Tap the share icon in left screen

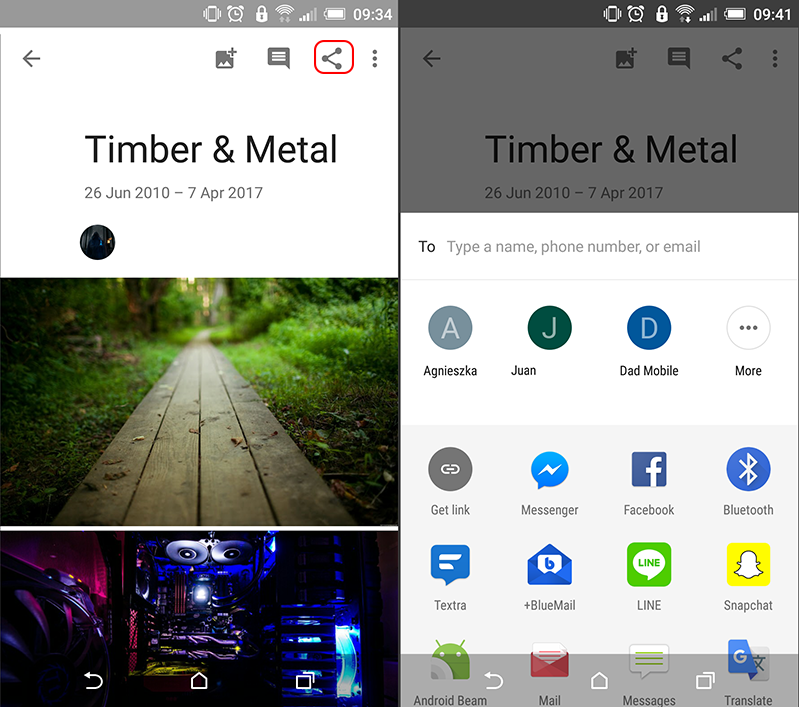tap(333, 58)
